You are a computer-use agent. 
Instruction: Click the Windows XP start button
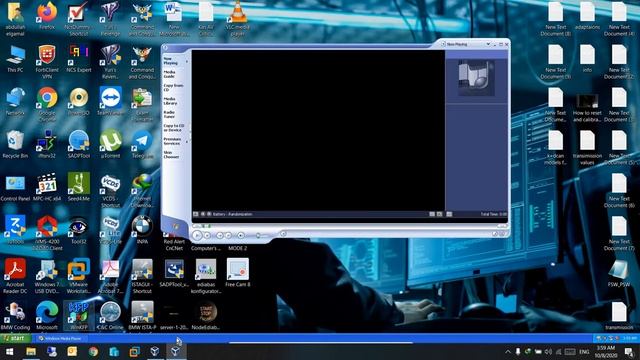pos(16,338)
